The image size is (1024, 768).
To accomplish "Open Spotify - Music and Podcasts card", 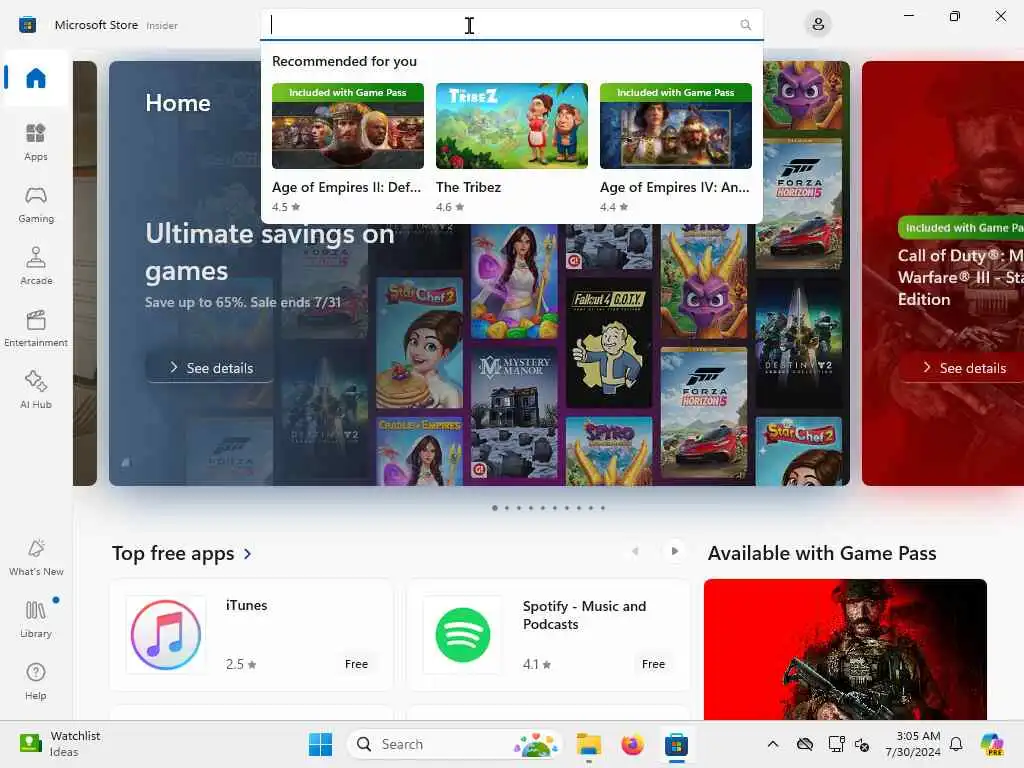I will click(548, 635).
